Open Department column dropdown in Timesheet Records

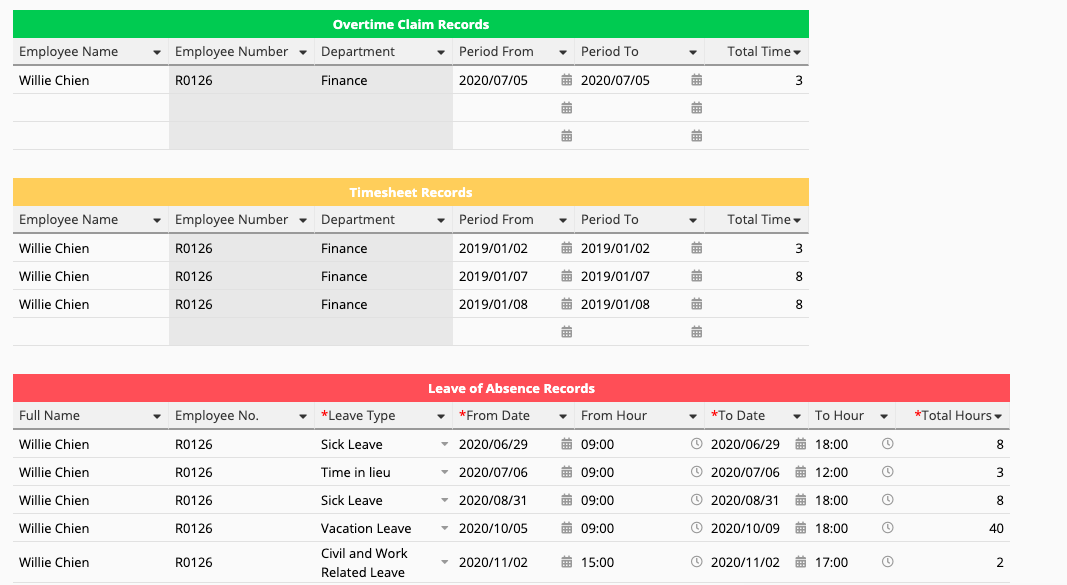tap(441, 220)
